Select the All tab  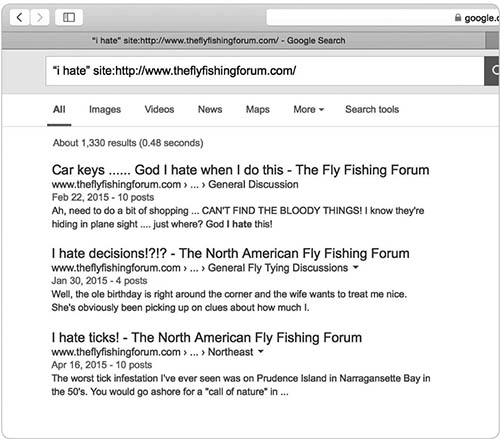59,109
